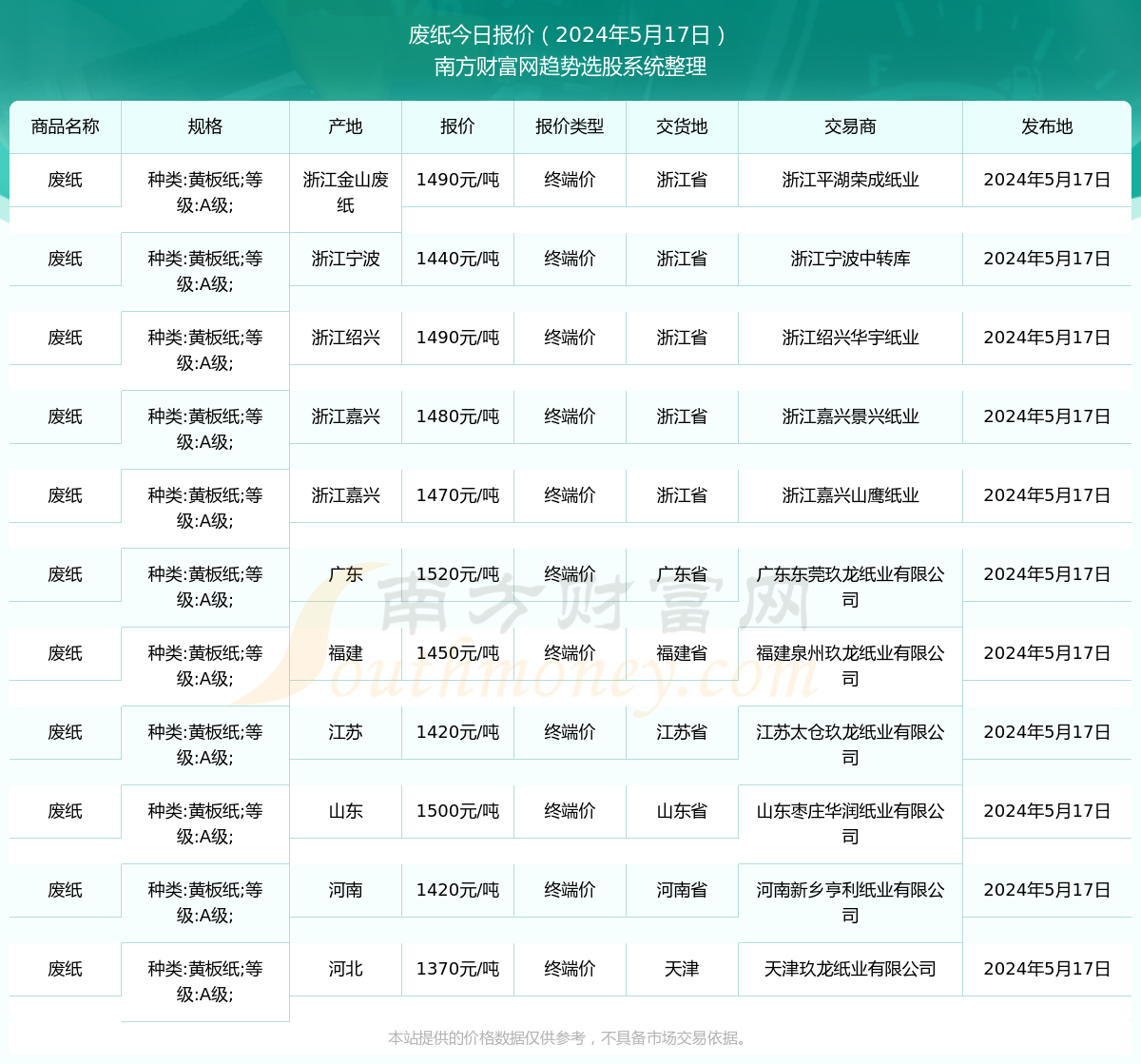Viewport: 1141px width, 1064px height.
Task: Click the 规格 cell in the 浙江绍兴 row
Action: point(205,351)
